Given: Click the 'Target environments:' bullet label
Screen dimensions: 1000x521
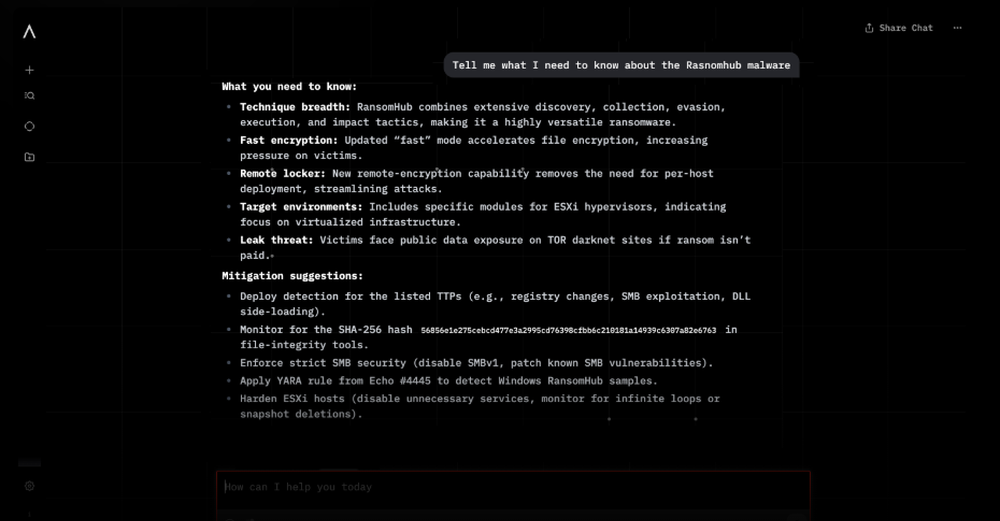Looking at the screenshot, I should [301, 207].
